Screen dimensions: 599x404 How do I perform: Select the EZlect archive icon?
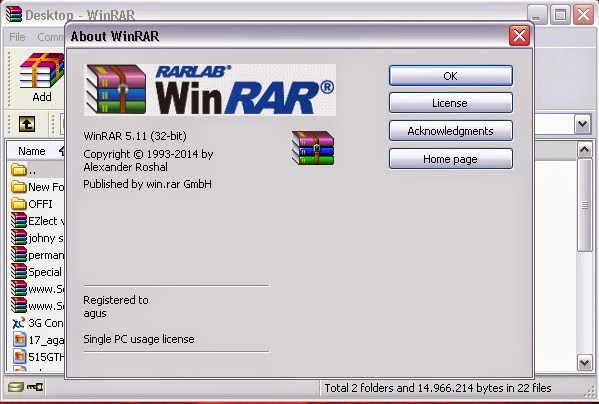19,220
